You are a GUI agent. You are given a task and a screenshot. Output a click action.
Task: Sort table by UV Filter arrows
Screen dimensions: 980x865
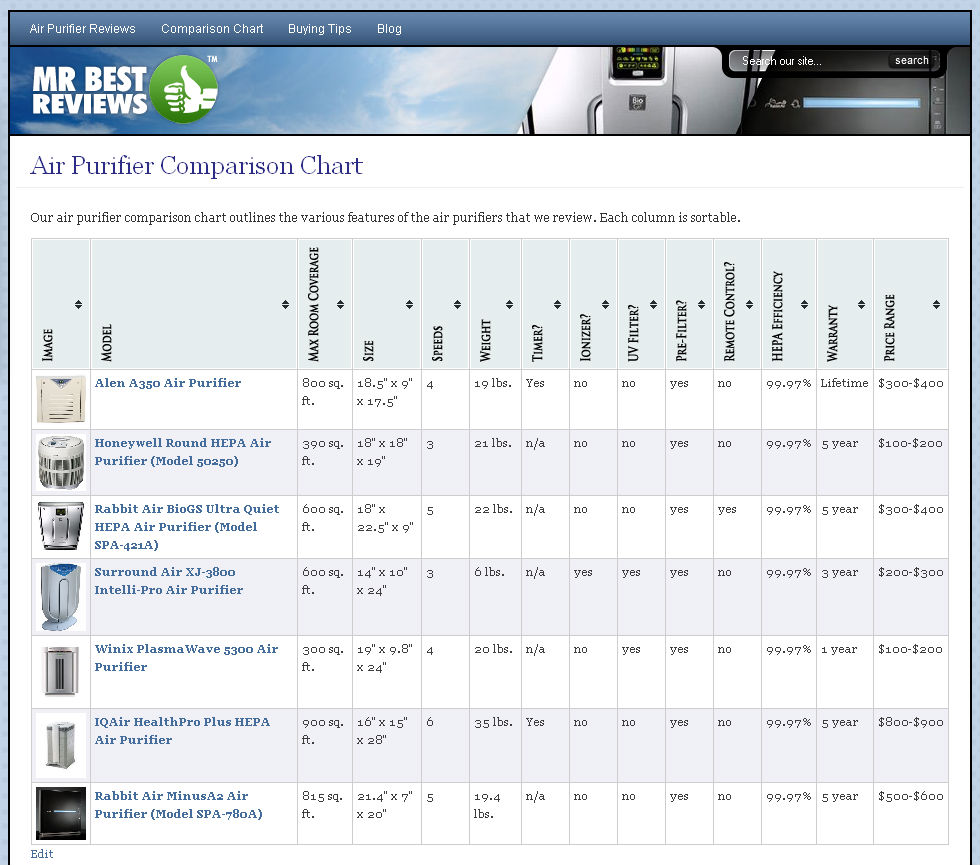[653, 304]
